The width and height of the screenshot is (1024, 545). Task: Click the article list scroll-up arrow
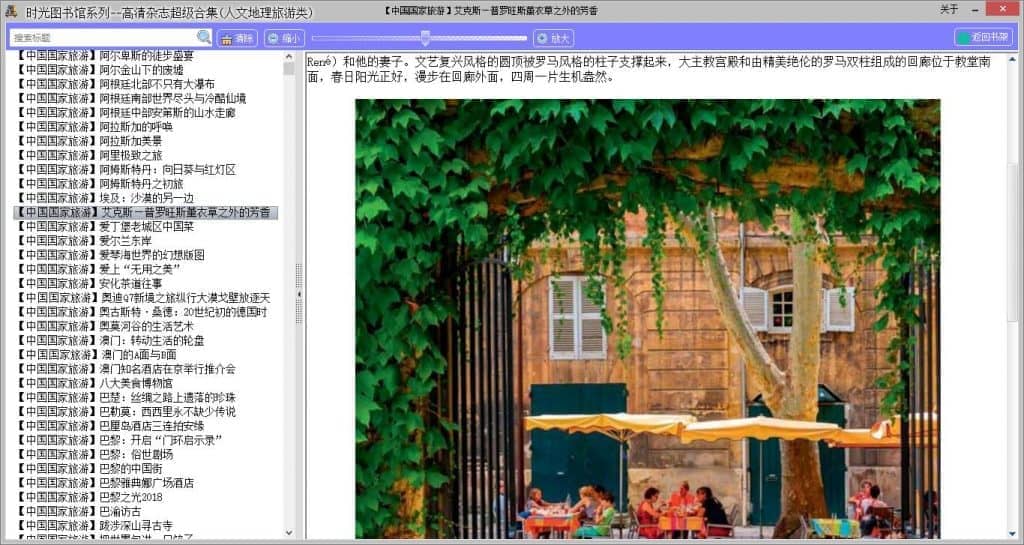coord(289,57)
